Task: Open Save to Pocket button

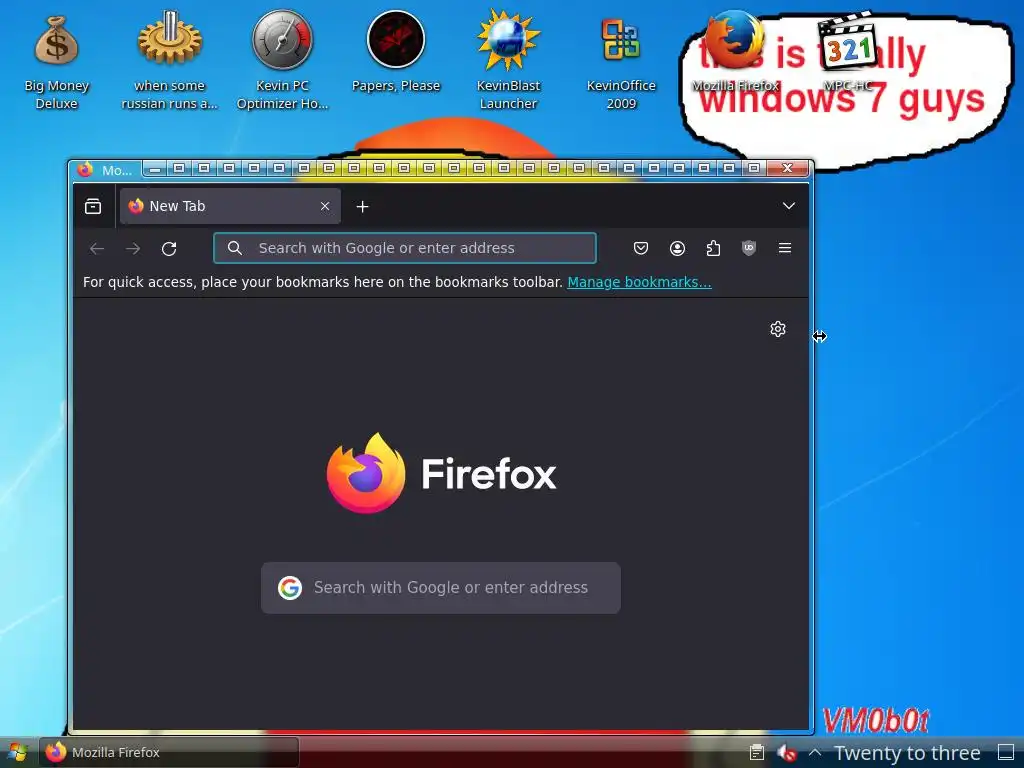Action: pyautogui.click(x=641, y=248)
